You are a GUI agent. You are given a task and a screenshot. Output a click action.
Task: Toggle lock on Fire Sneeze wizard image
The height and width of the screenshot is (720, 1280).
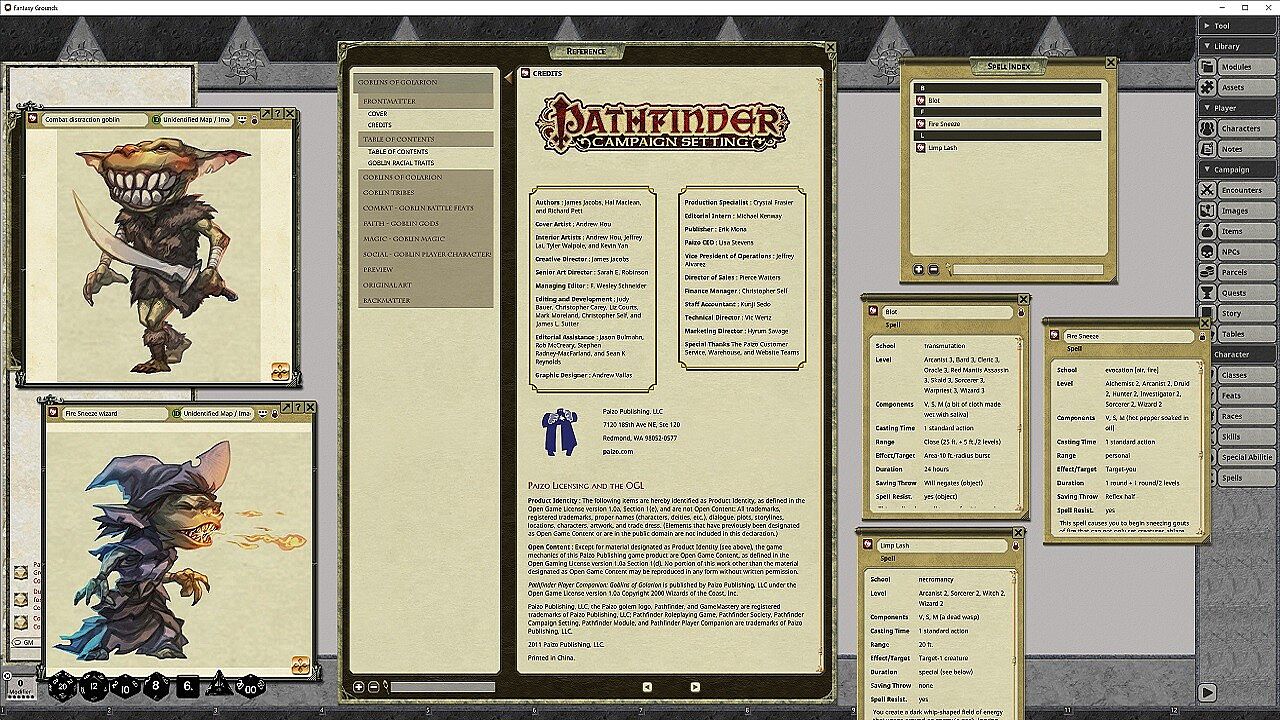[274, 413]
